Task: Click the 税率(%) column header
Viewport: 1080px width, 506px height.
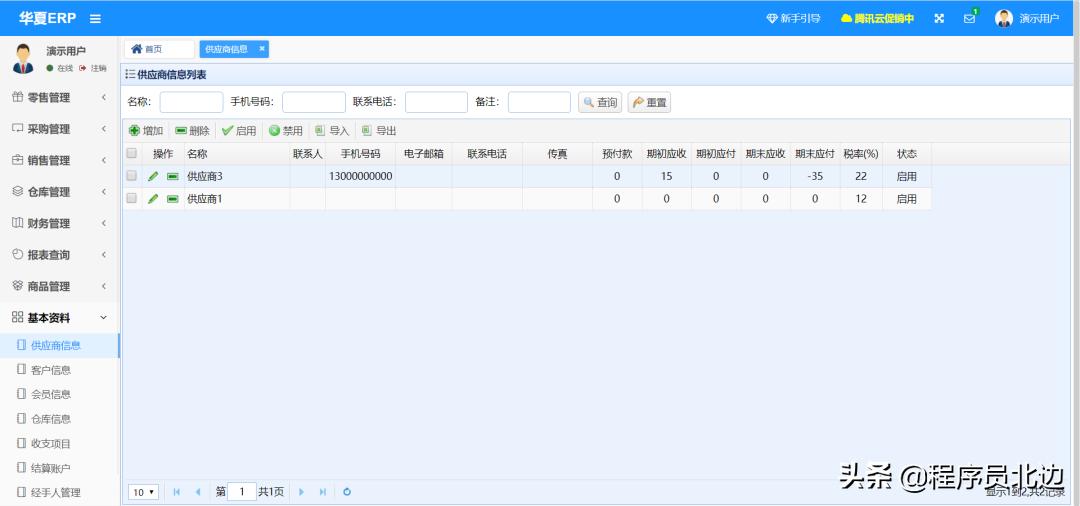Action: (x=861, y=154)
